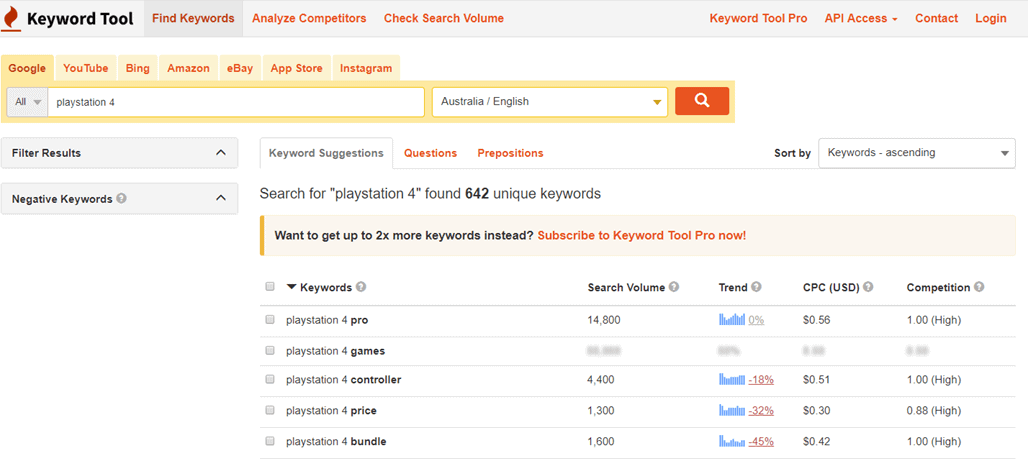Click the 14,800 search volume value
The height and width of the screenshot is (461, 1028).
point(604,320)
